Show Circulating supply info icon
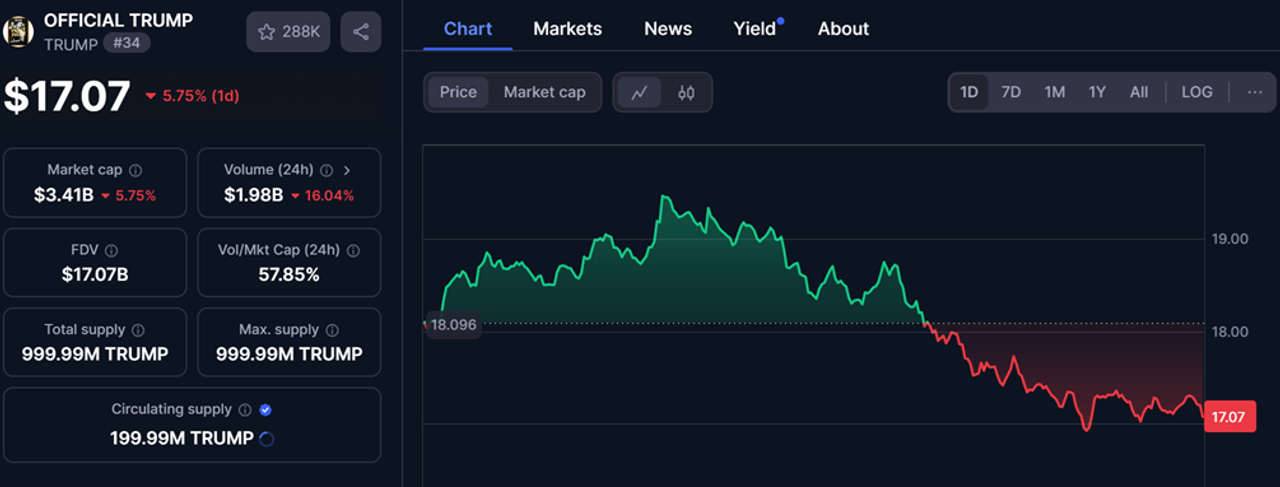The height and width of the screenshot is (487, 1280). click(x=245, y=409)
